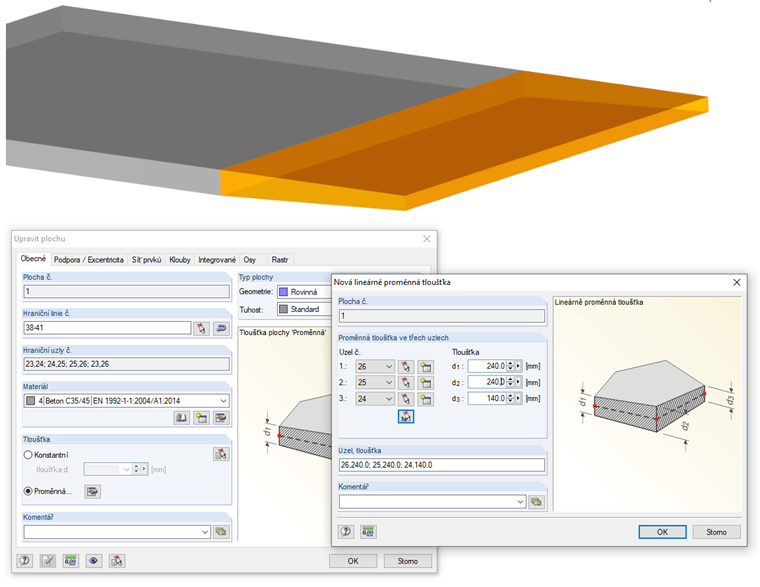Switch to the Síť prvků tab
The width and height of the screenshot is (760, 587).
click(x=146, y=260)
